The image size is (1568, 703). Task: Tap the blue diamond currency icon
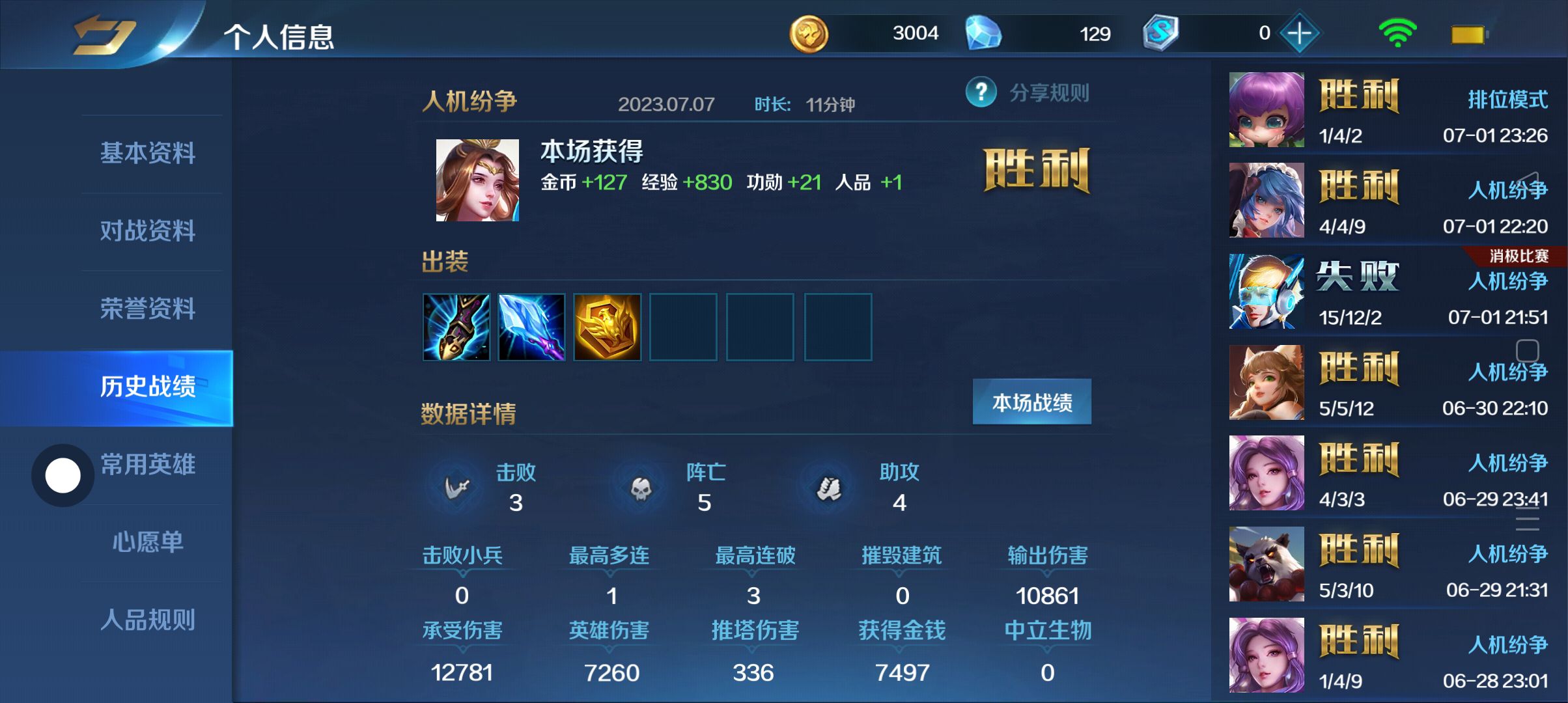point(983,33)
